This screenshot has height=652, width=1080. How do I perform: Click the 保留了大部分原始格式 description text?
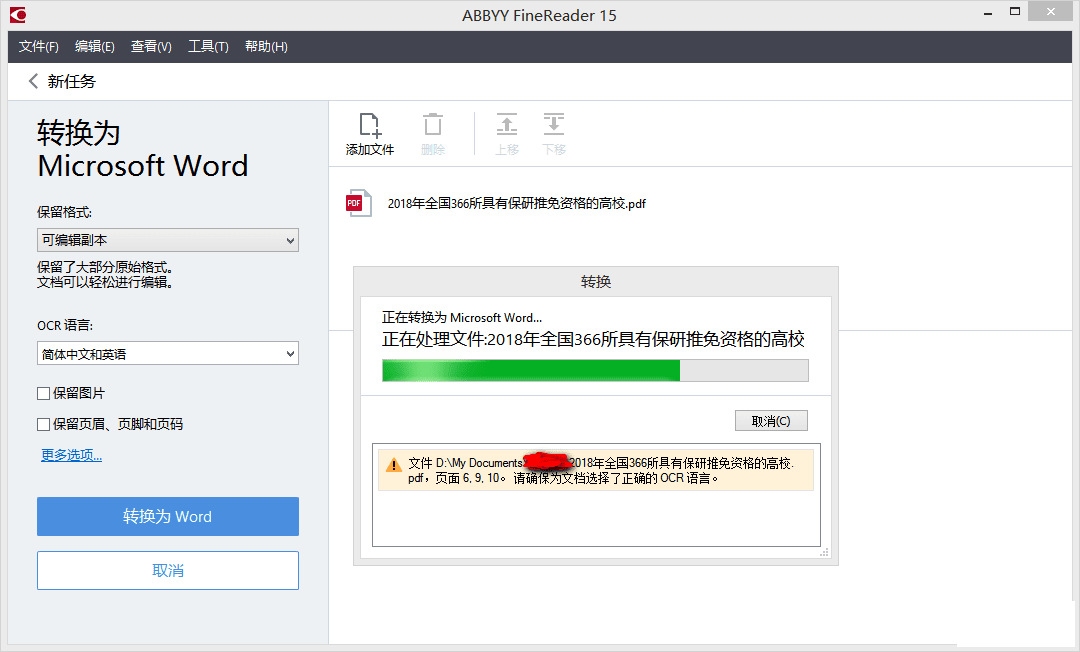pos(105,275)
